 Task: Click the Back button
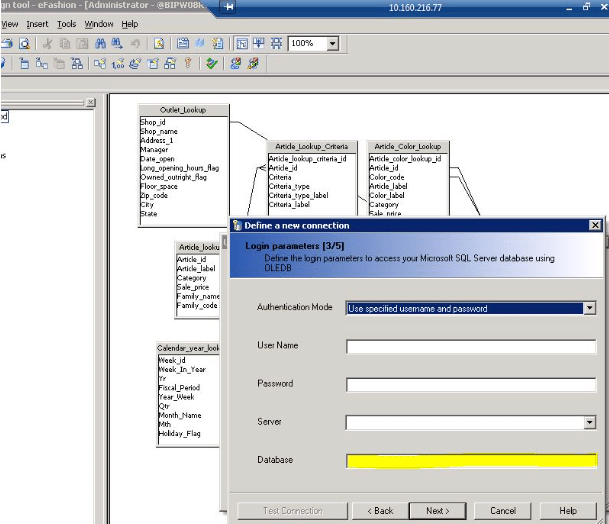(381, 510)
